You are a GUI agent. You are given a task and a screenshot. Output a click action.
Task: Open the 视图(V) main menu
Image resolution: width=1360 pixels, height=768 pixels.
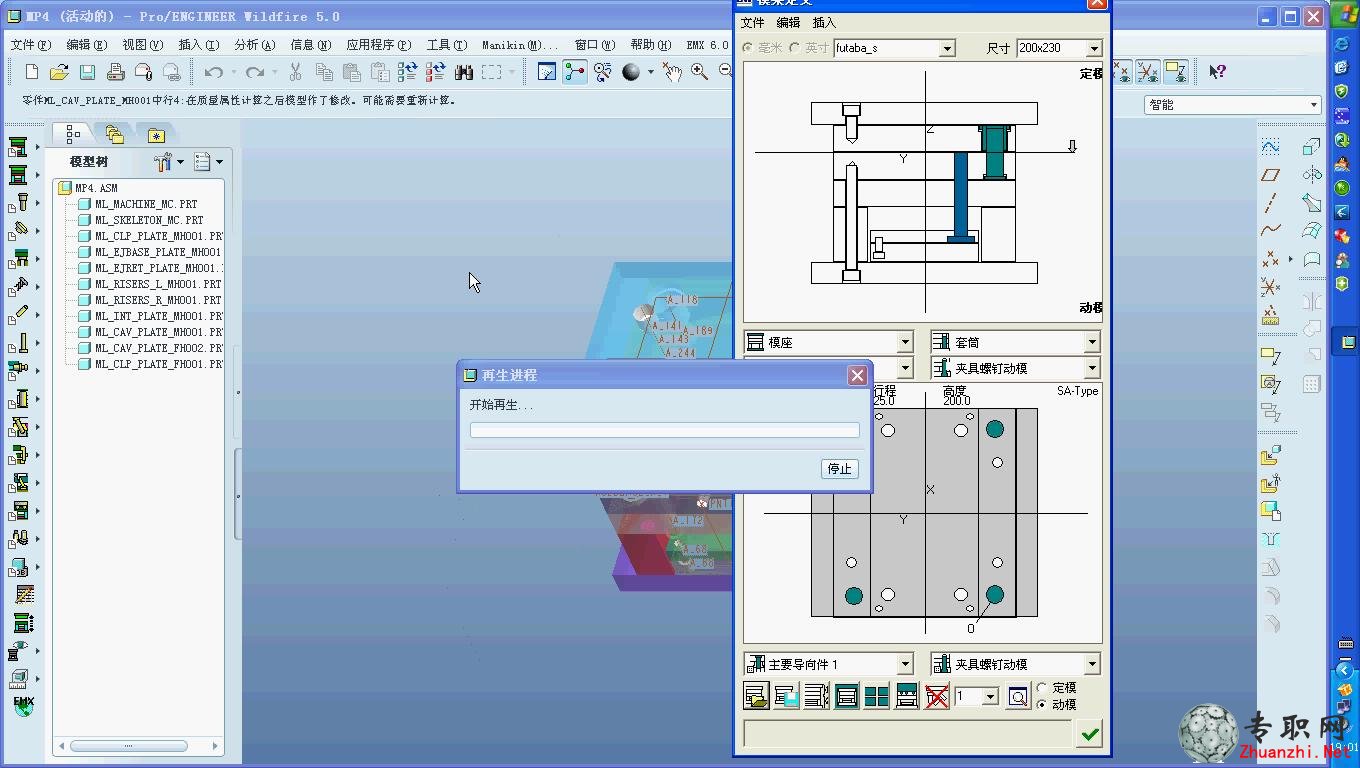point(143,45)
